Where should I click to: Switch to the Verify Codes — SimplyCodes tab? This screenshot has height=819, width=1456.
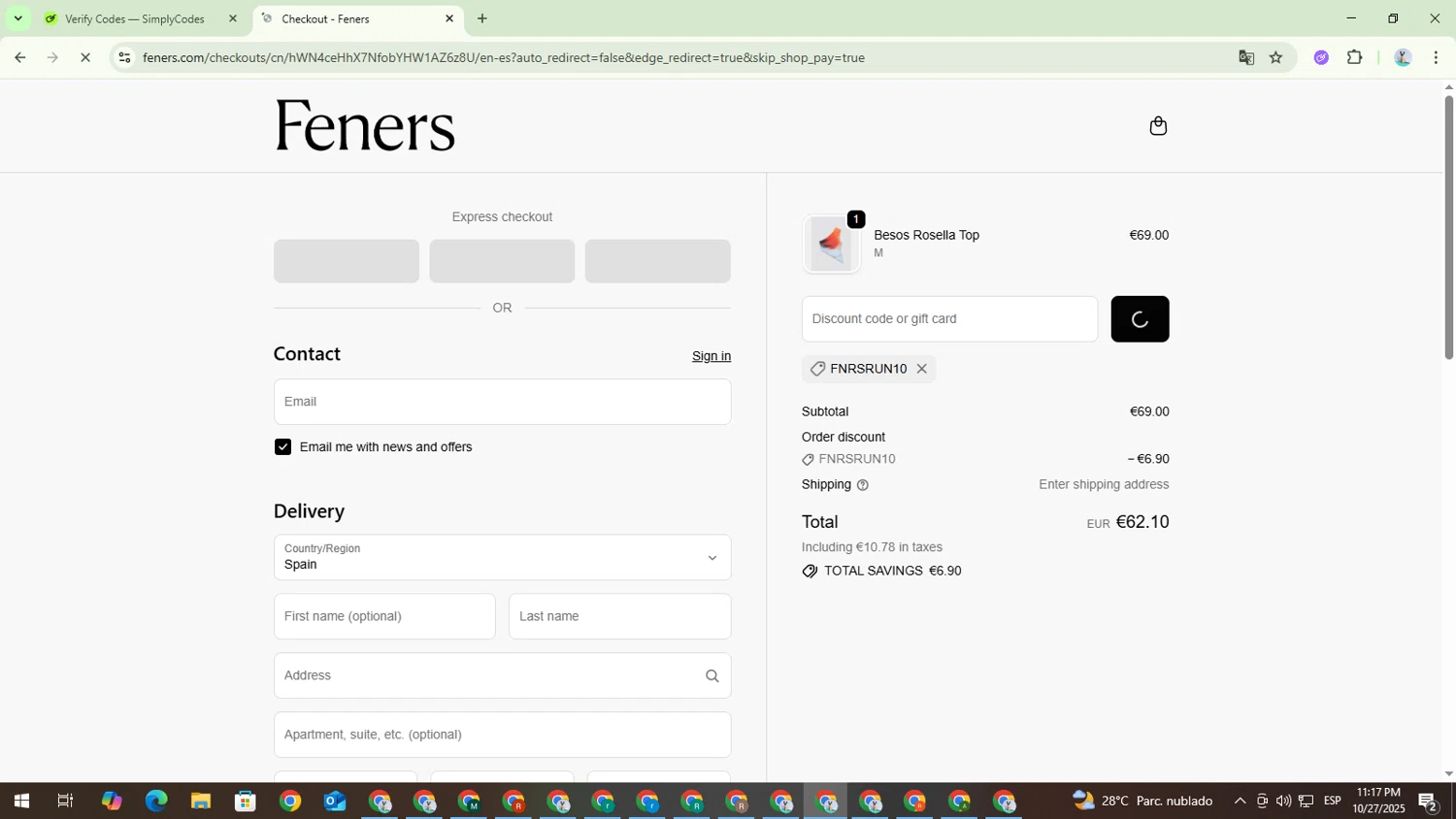[x=134, y=18]
